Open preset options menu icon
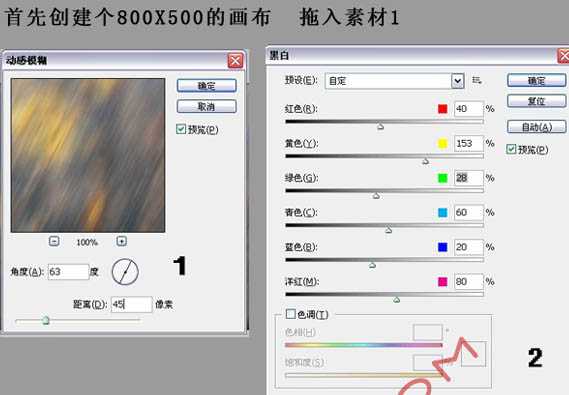569x395 pixels. [477, 80]
